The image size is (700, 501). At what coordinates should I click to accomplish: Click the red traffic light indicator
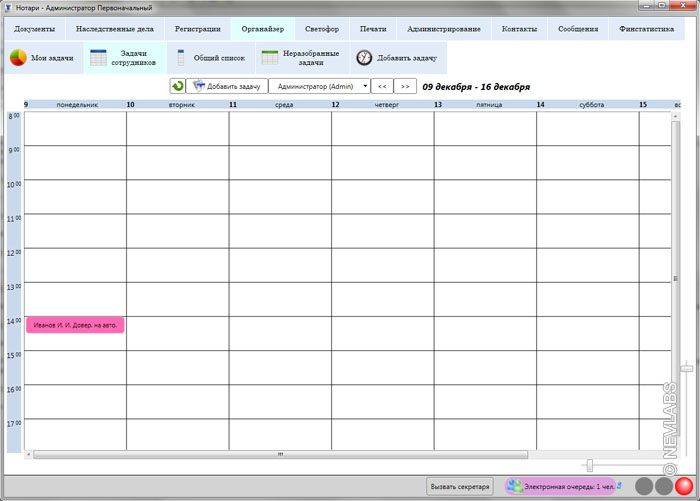(x=683, y=487)
